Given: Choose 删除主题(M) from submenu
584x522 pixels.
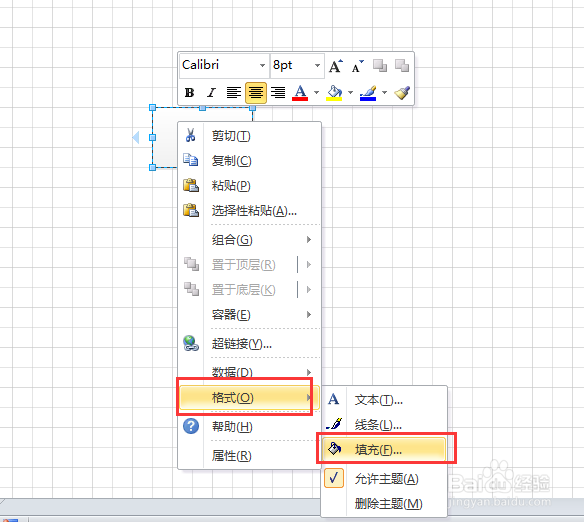Looking at the screenshot, I should 384,503.
